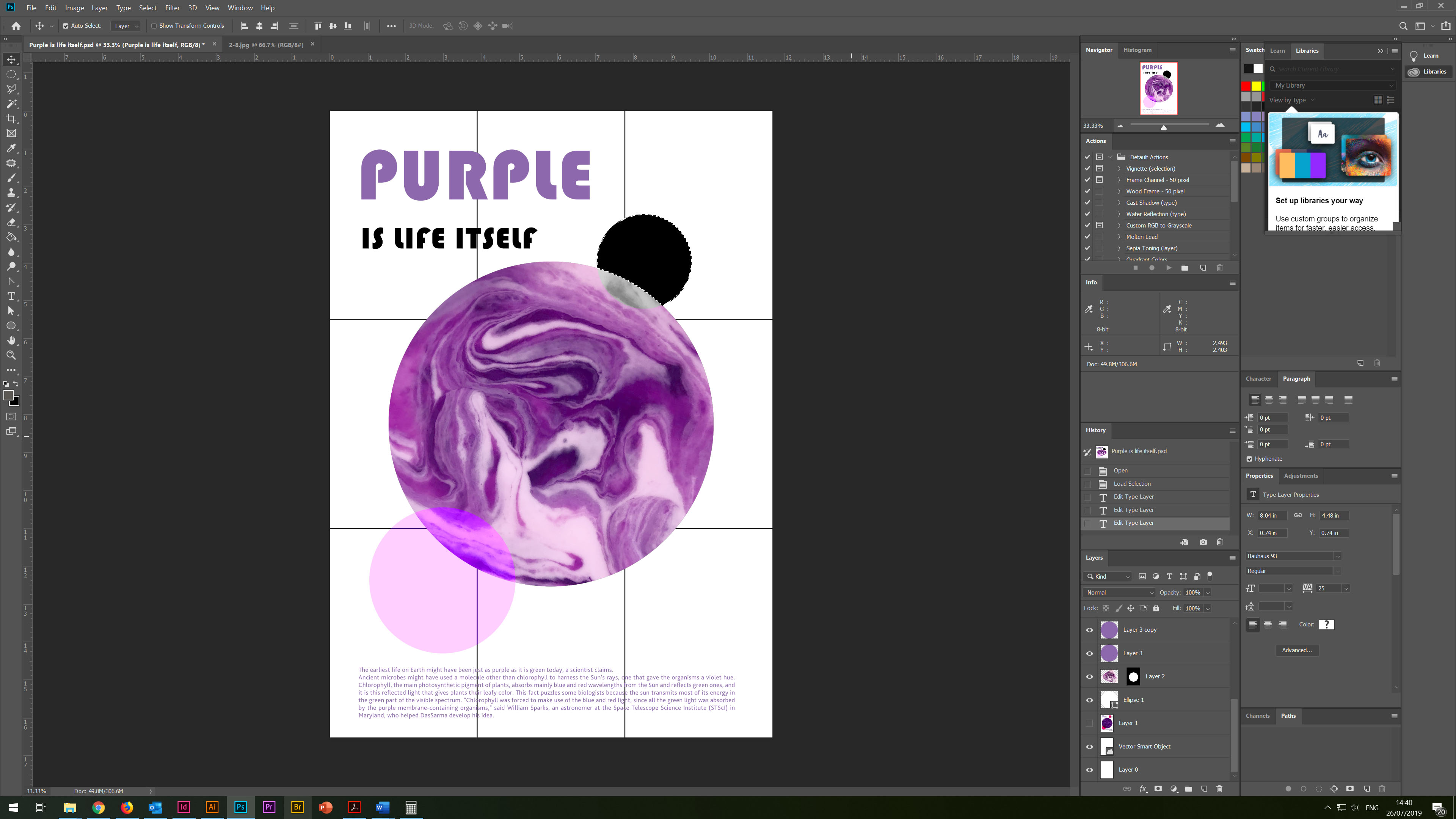The image size is (1456, 819).
Task: Pick the Zoom tool in toolbar
Action: (x=11, y=356)
